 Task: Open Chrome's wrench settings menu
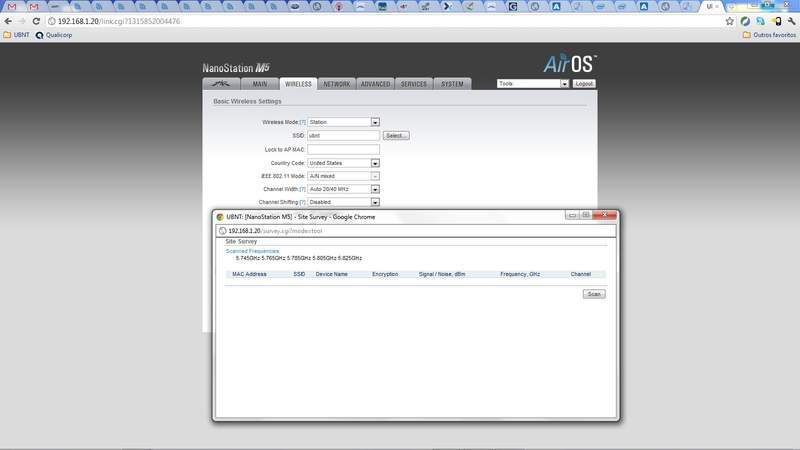(791, 21)
